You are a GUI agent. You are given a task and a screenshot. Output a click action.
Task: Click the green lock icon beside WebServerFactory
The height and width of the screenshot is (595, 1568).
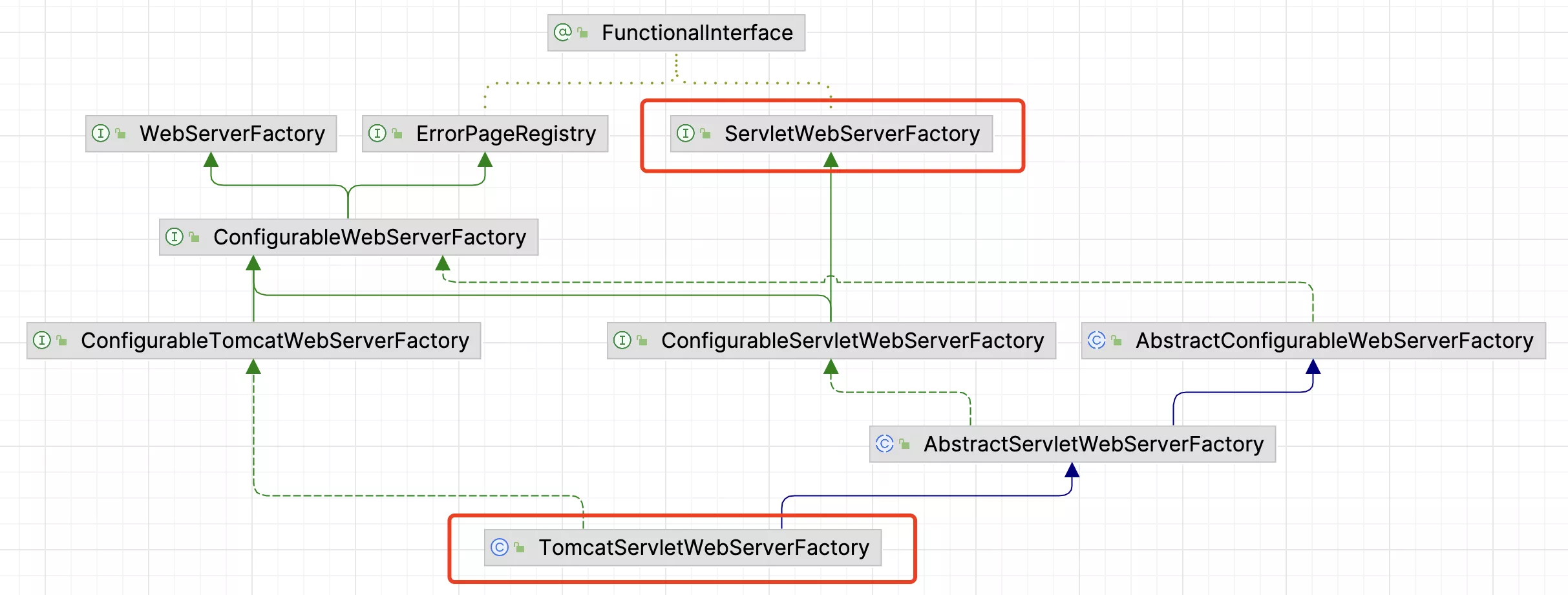[x=120, y=133]
